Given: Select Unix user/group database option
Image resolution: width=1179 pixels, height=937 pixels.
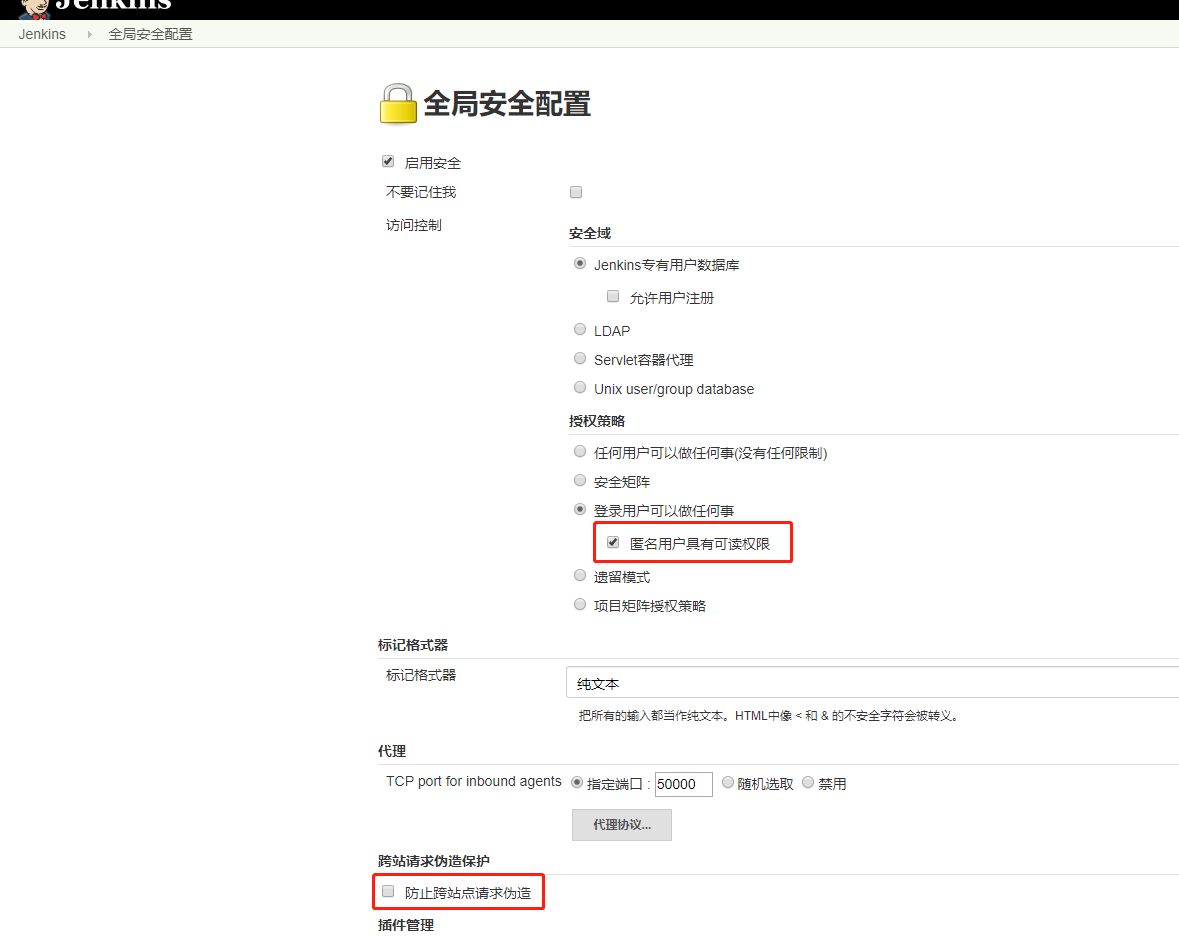Looking at the screenshot, I should [580, 388].
